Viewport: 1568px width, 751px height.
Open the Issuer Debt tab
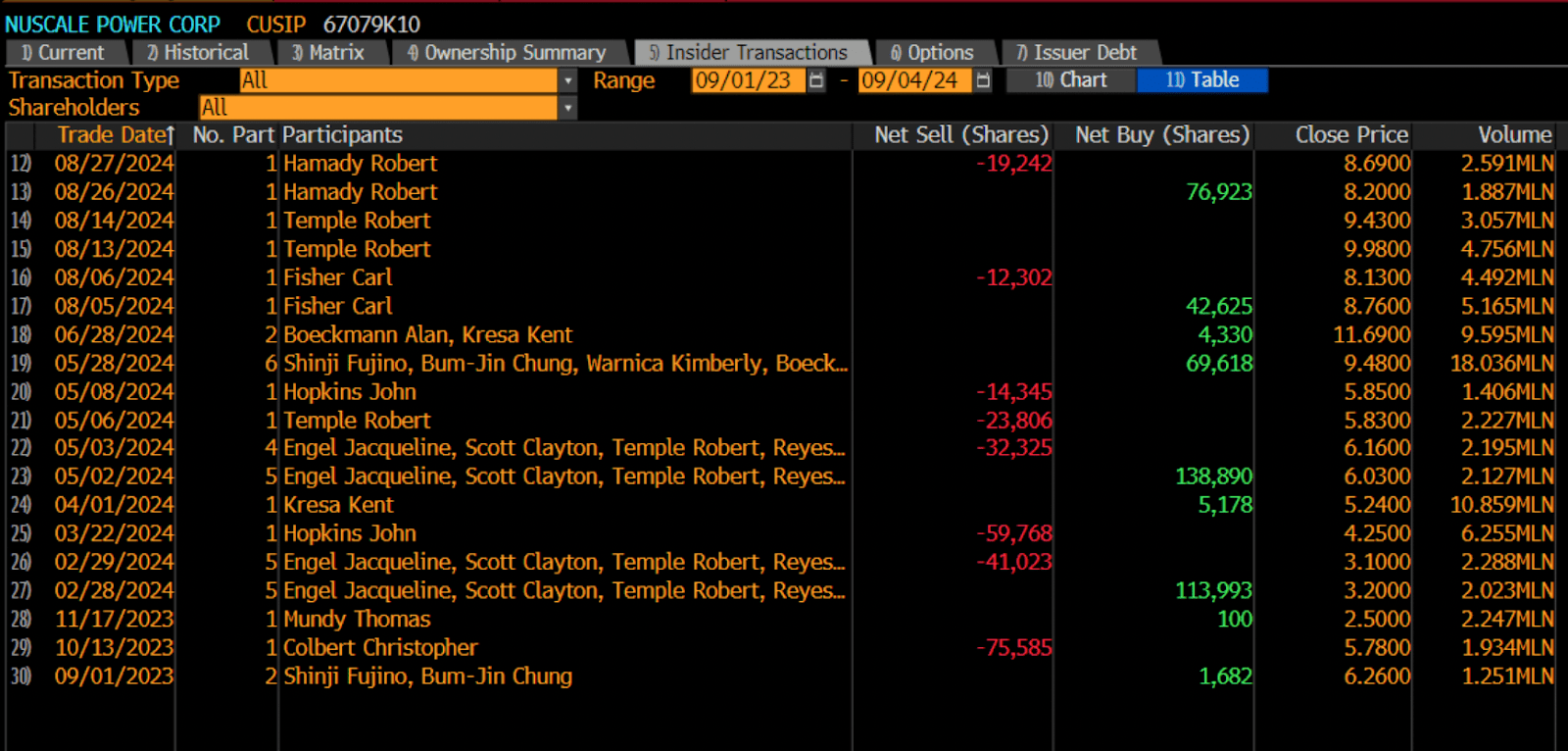point(1078,53)
